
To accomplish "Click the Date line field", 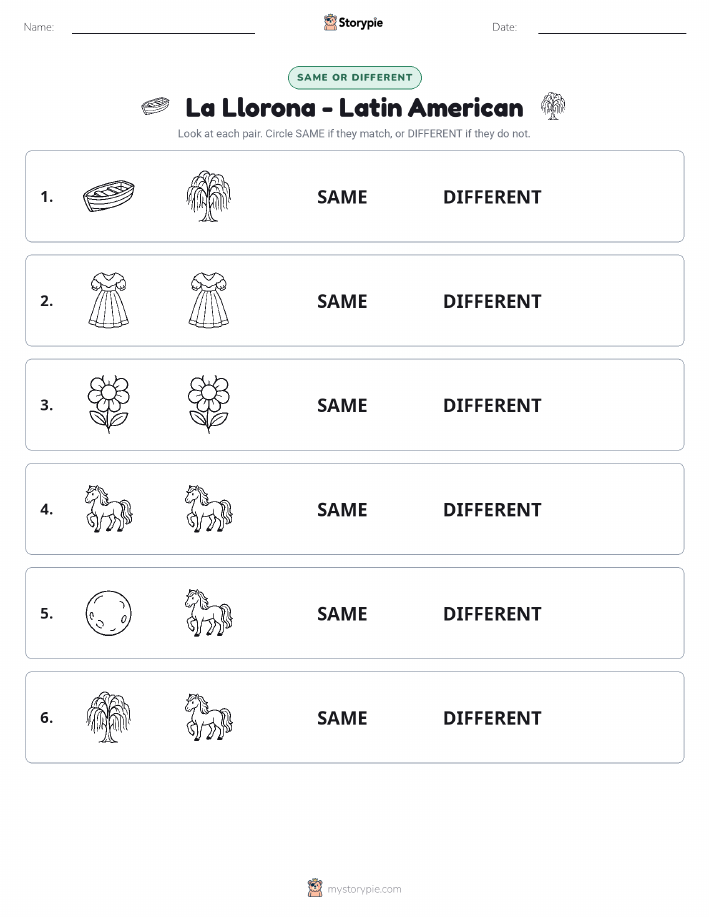I will (612, 27).
